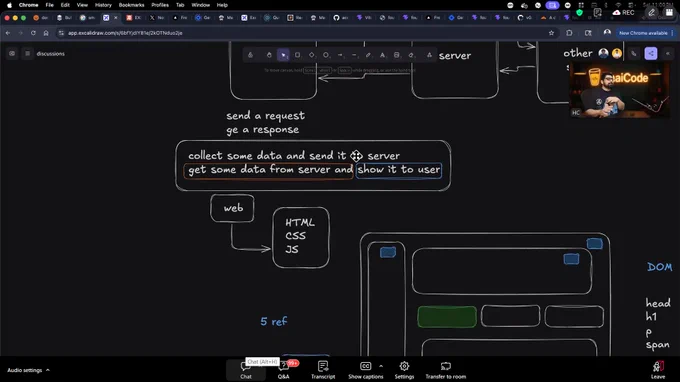Select the blue 'DOM' text
This screenshot has height=382, width=680.
[660, 267]
